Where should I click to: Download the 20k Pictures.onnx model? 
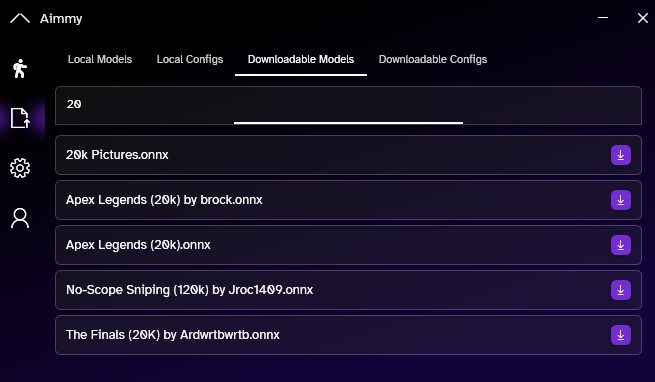(x=621, y=155)
